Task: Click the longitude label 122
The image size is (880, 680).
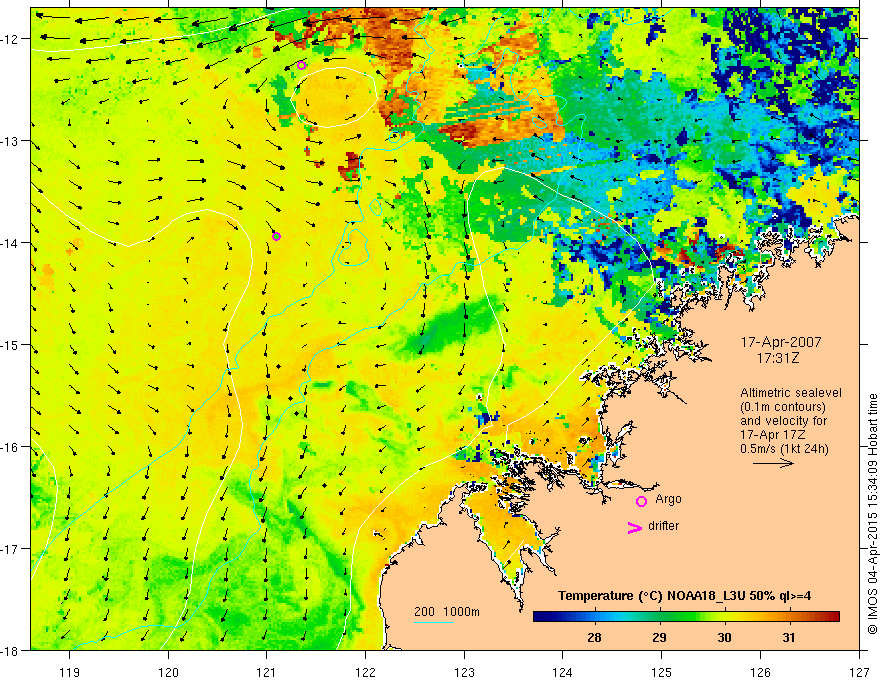Action: click(x=365, y=672)
